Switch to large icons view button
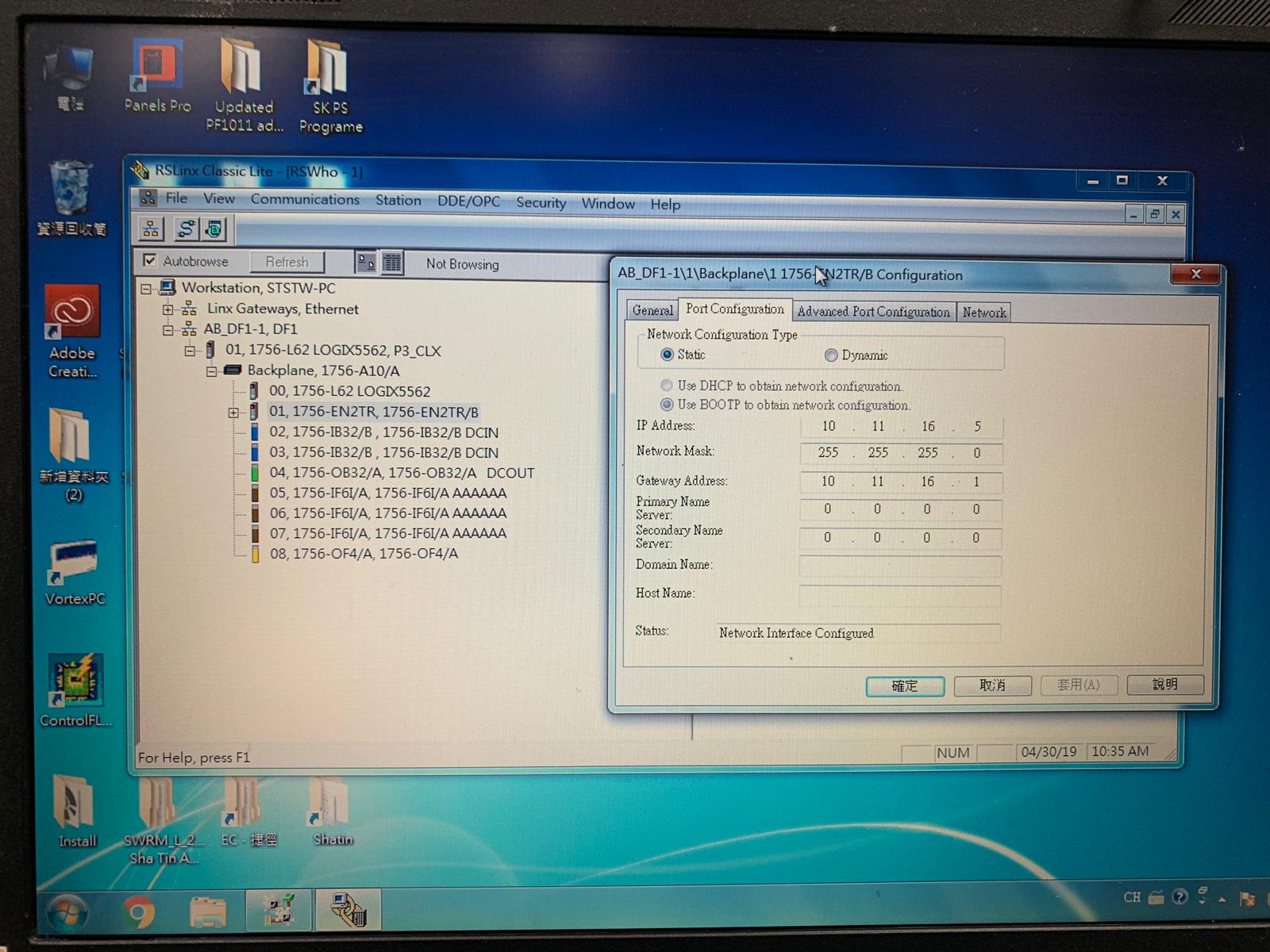This screenshot has height=952, width=1270. pos(366,263)
